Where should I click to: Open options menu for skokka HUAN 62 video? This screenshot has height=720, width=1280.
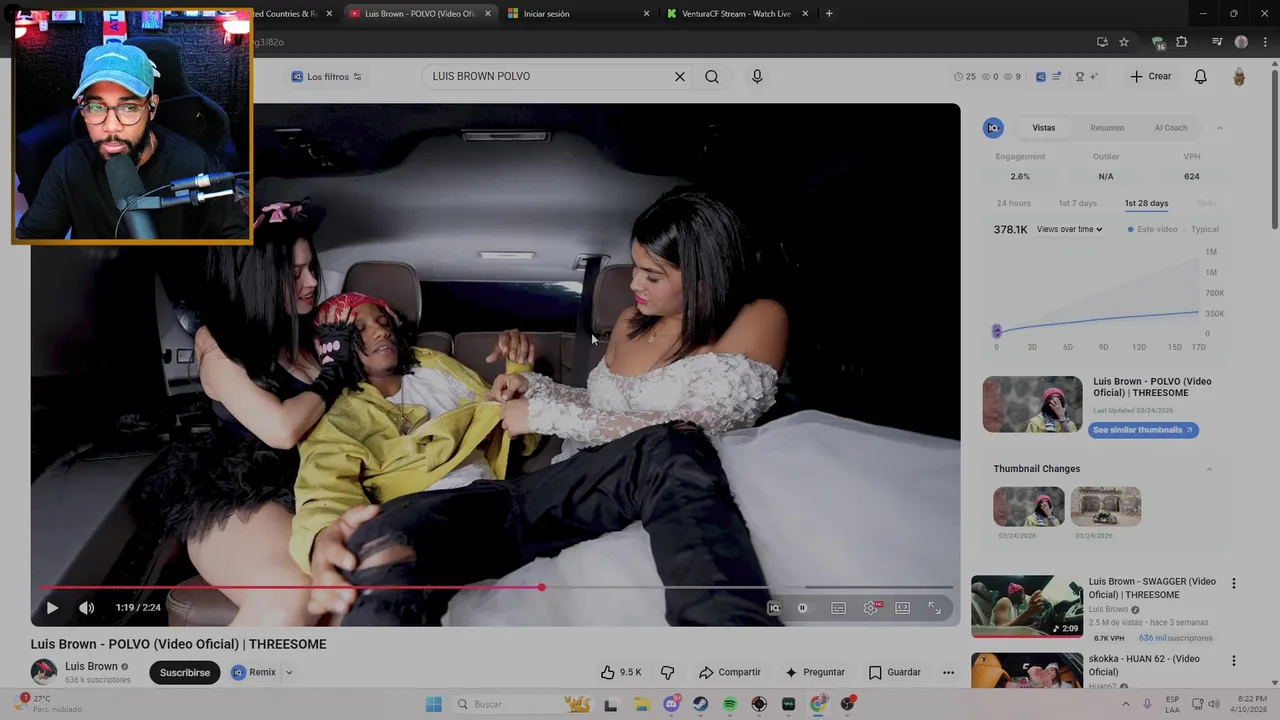(1233, 661)
